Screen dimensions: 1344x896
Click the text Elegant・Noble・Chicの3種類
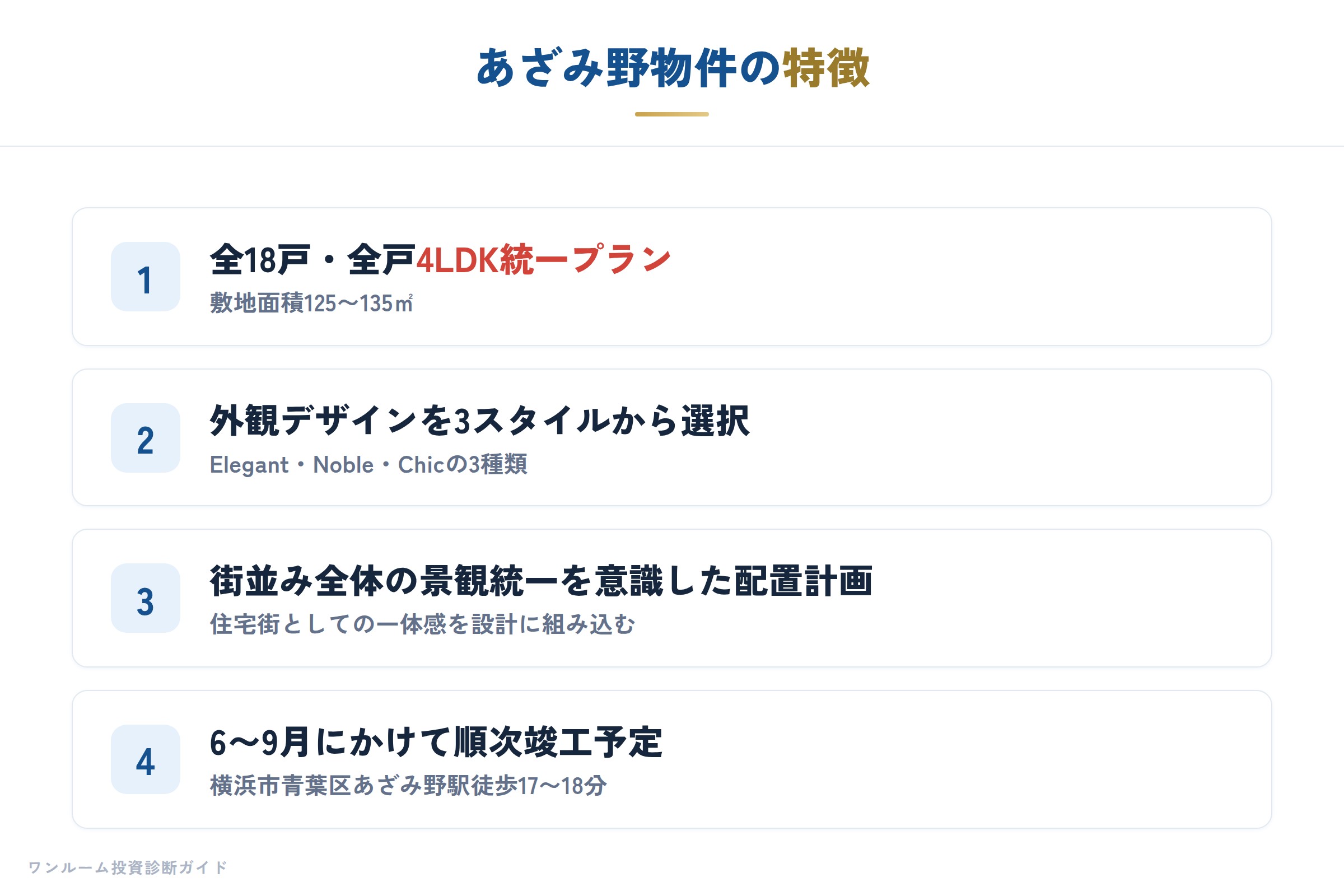(368, 465)
